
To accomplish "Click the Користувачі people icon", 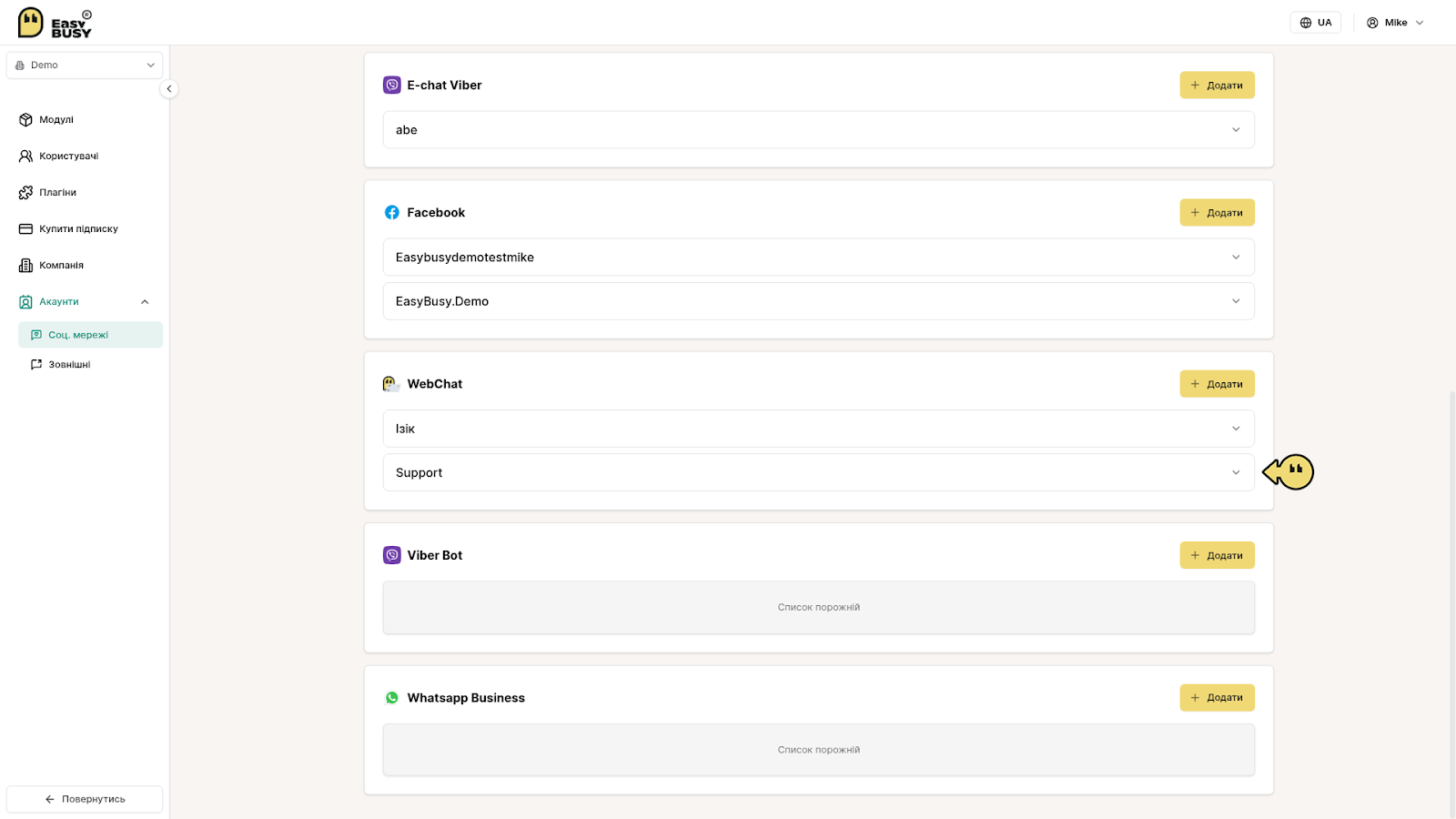I will pos(25,157).
